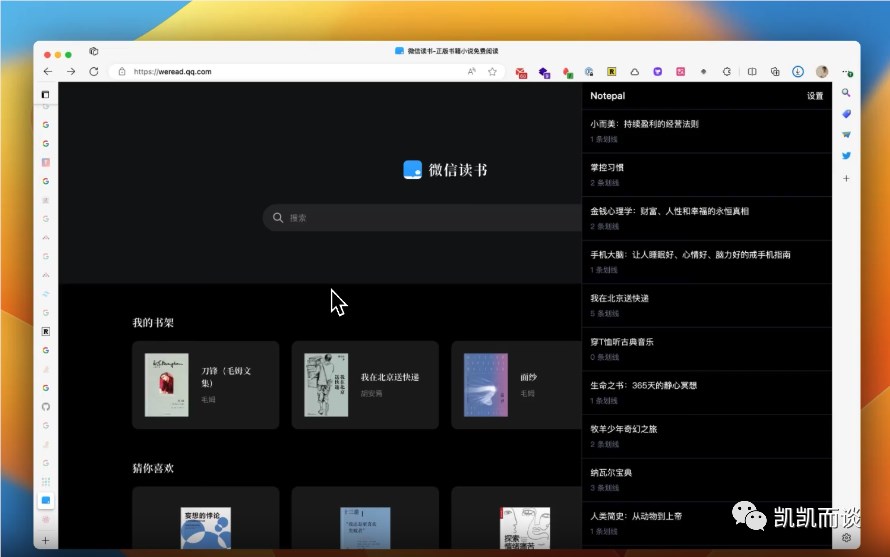Open the 刀锋（毛姆文集）book card
Screen dimensions: 890x557
[205, 385]
